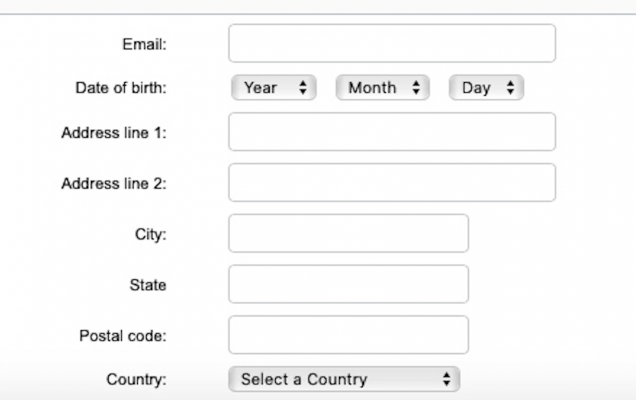Click the City input field
The width and height of the screenshot is (636, 400).
pos(348,234)
